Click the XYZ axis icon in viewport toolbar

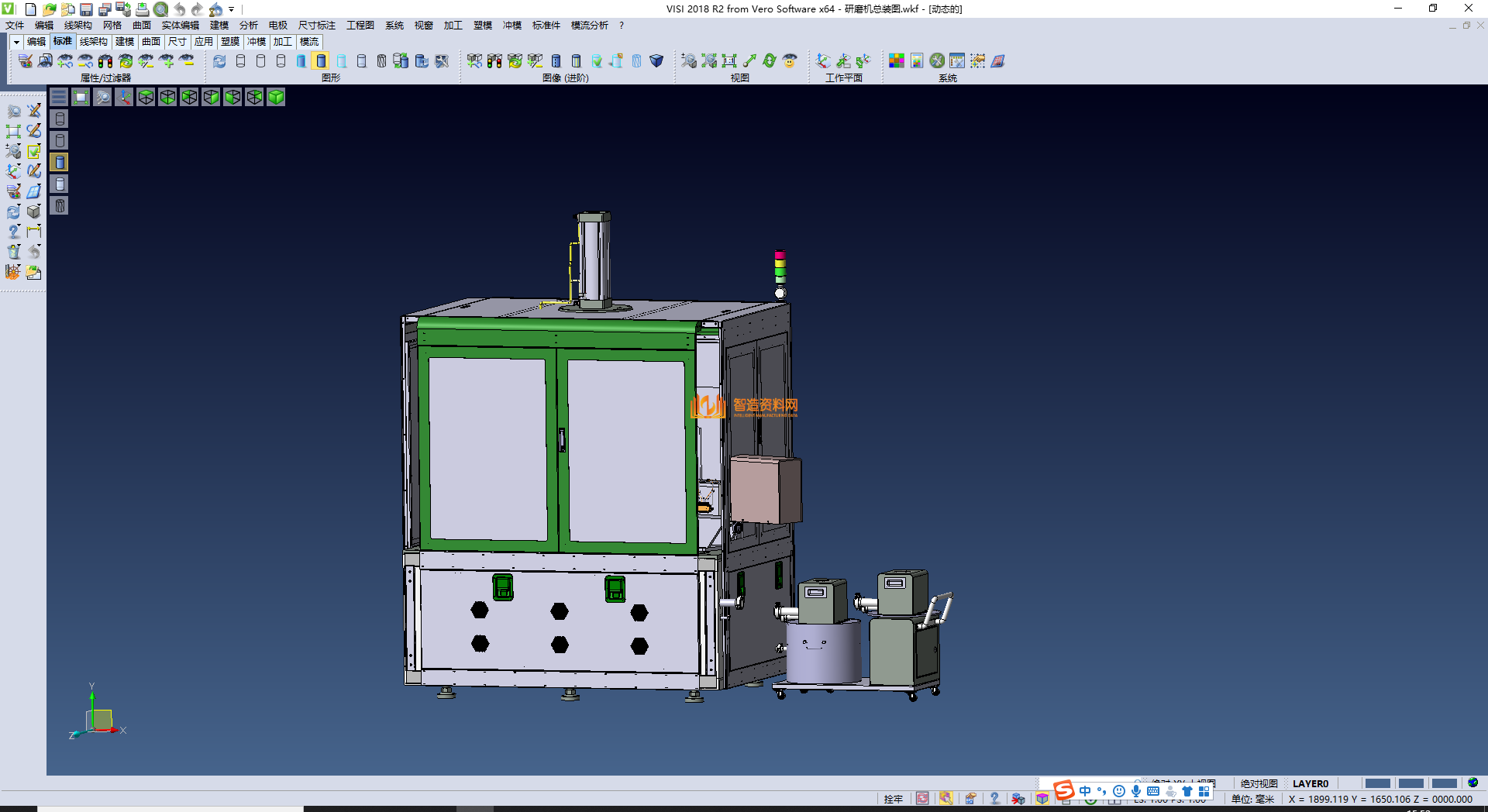(124, 97)
